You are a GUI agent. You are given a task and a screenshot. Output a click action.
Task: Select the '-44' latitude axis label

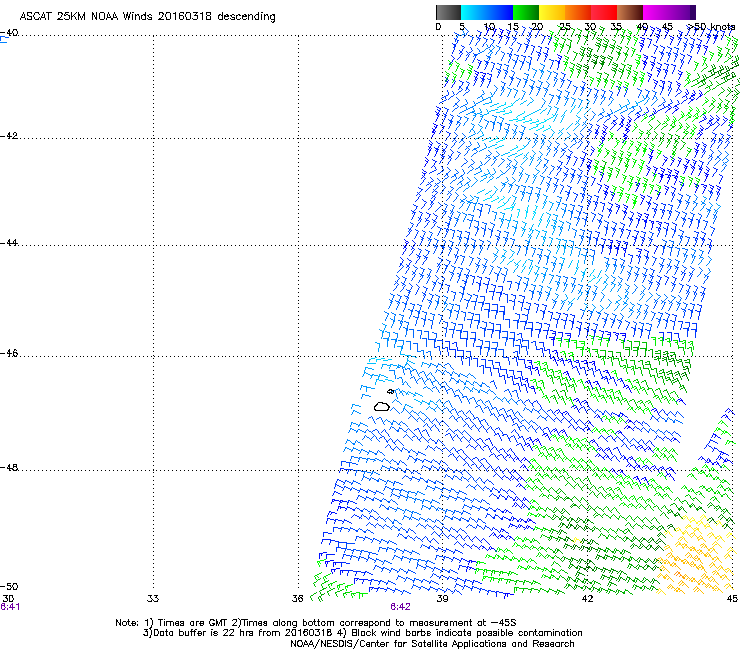tap(9, 243)
